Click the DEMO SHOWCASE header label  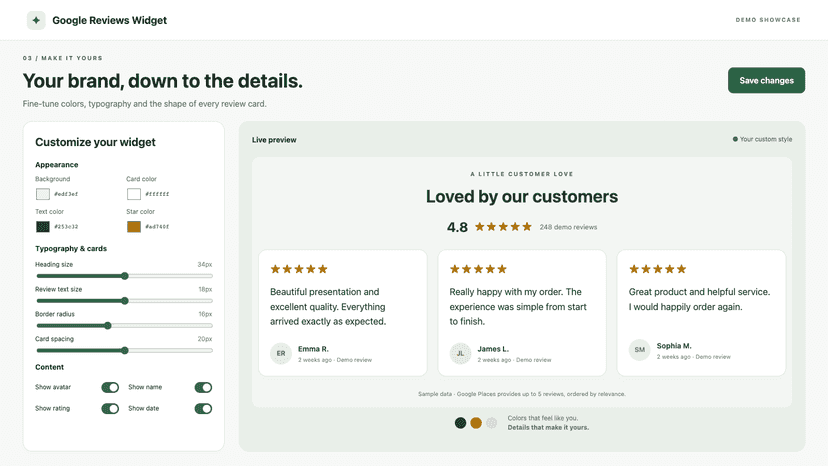pyautogui.click(x=768, y=20)
